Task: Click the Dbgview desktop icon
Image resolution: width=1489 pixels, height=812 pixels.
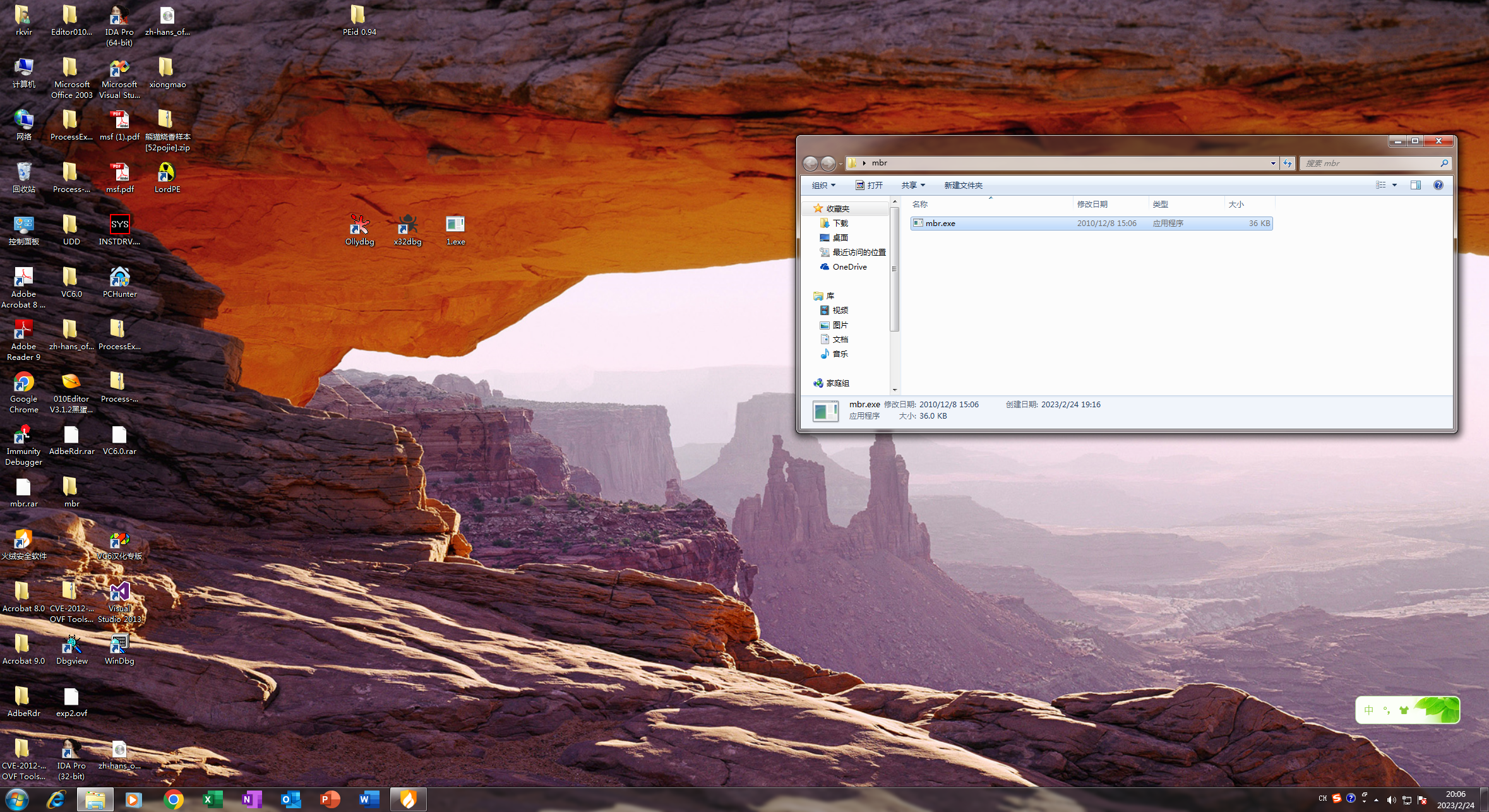Action: click(71, 645)
